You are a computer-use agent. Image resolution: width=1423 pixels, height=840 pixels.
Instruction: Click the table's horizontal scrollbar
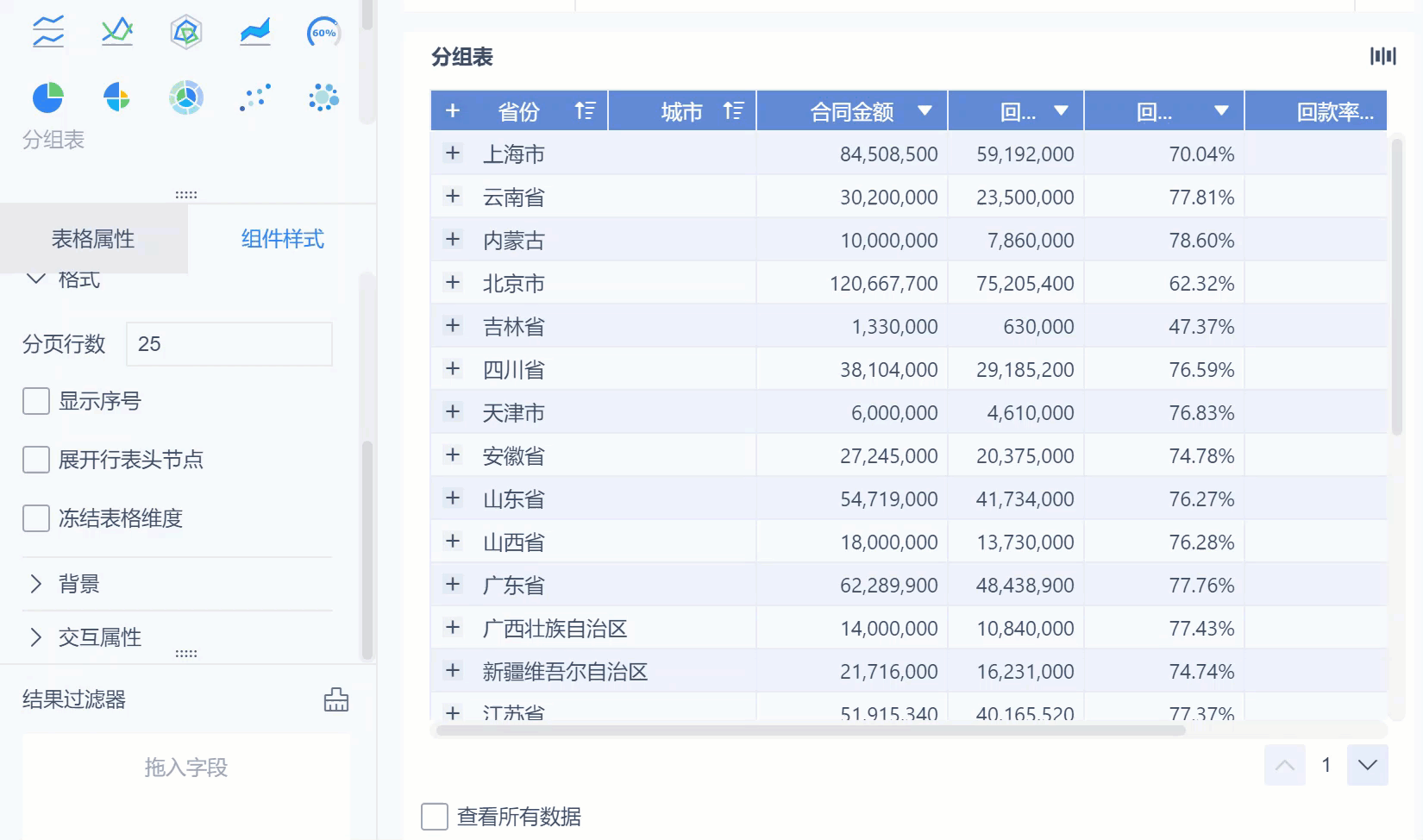pos(811,730)
